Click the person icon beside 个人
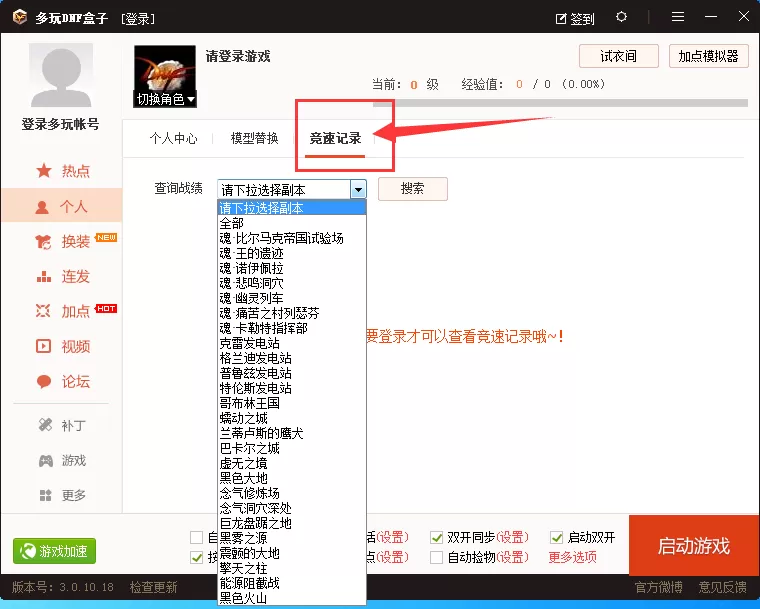This screenshot has width=760, height=609. point(42,207)
